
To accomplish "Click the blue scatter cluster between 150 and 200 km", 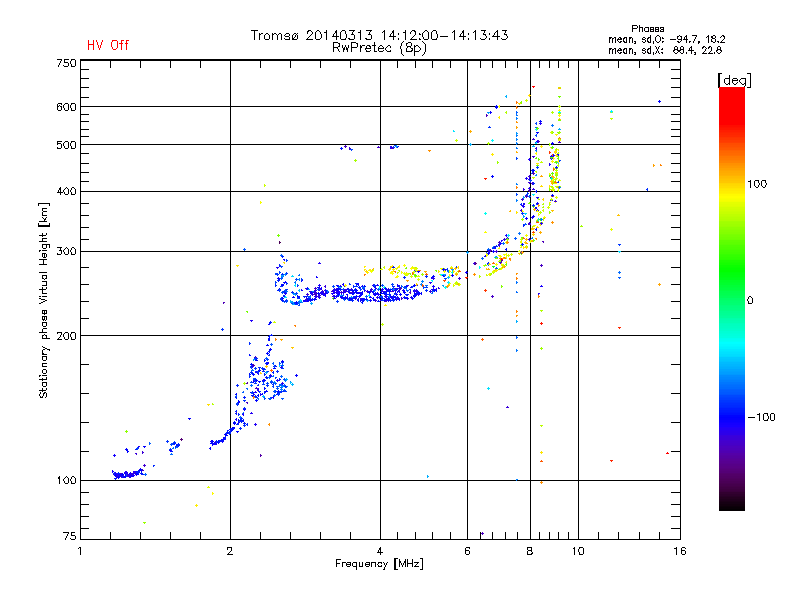I will pos(267,380).
